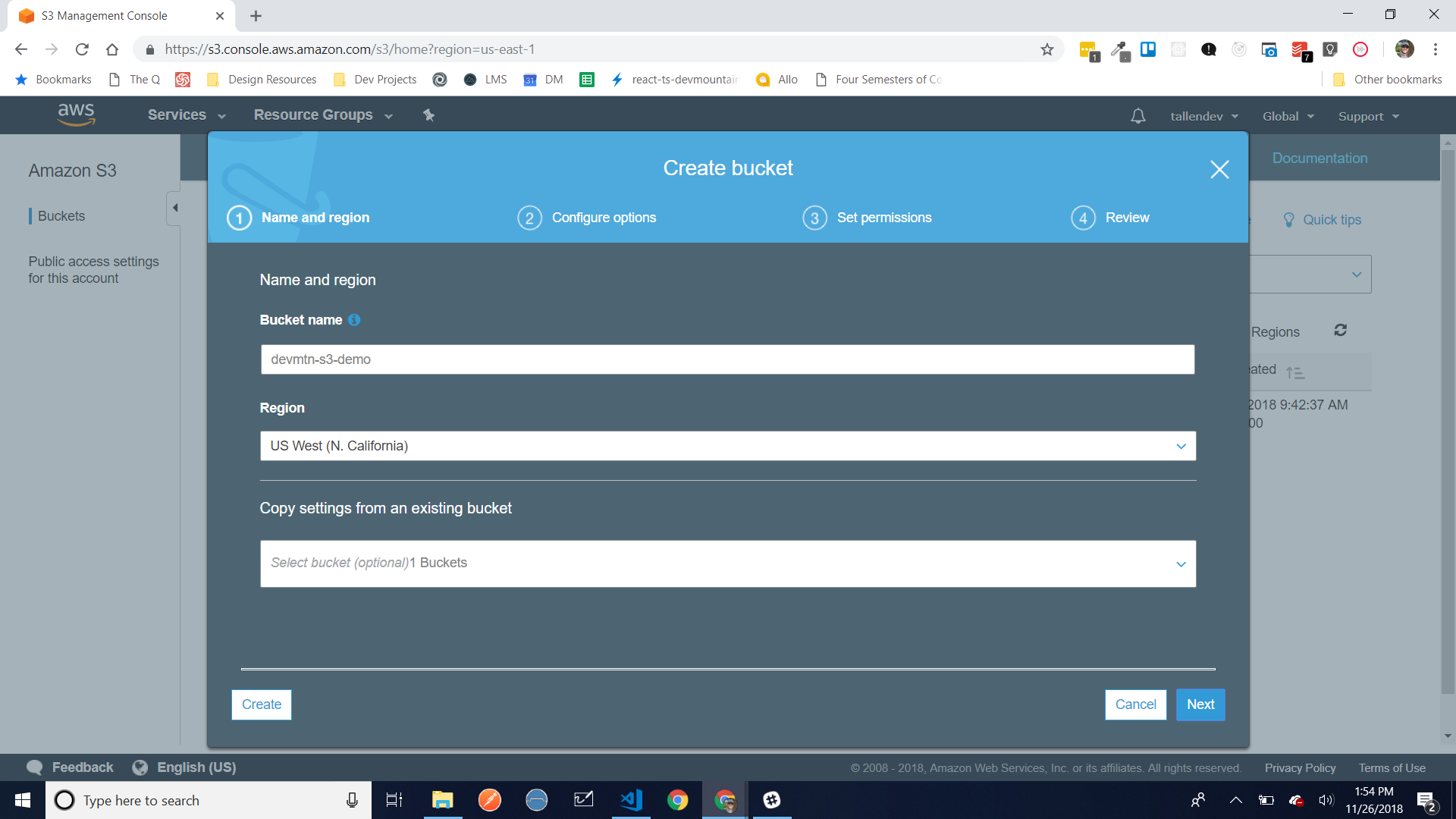Open Buckets in the sidebar
Screen dimensions: 1456x819
pos(61,216)
